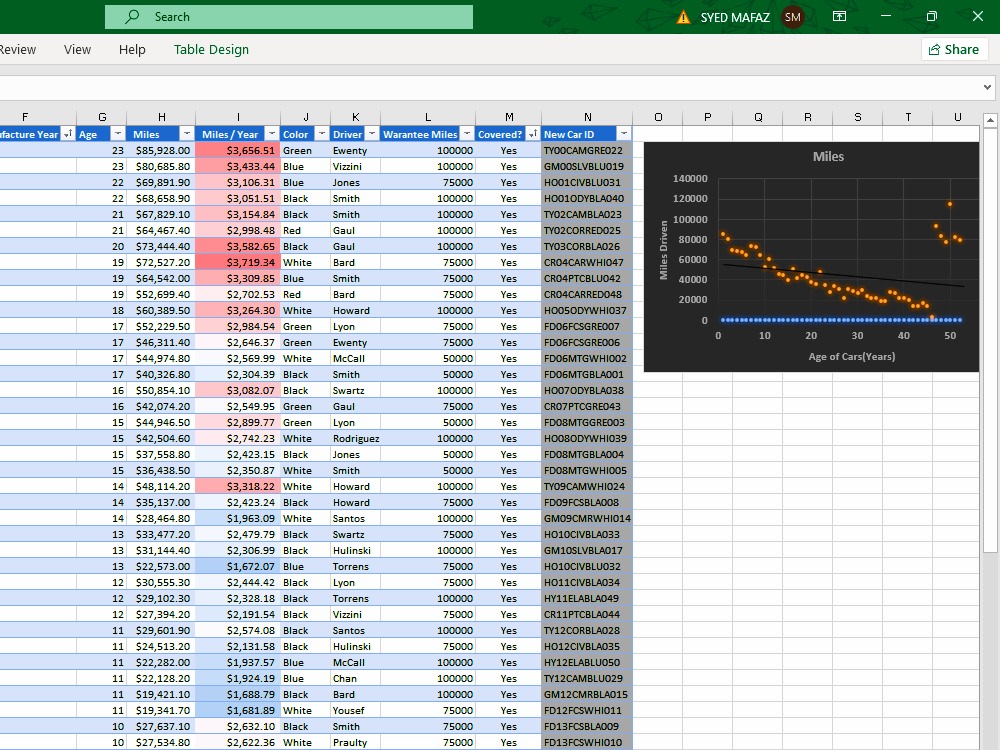Select cell with $2,742.23
The width and height of the screenshot is (1000, 750).
click(238, 438)
